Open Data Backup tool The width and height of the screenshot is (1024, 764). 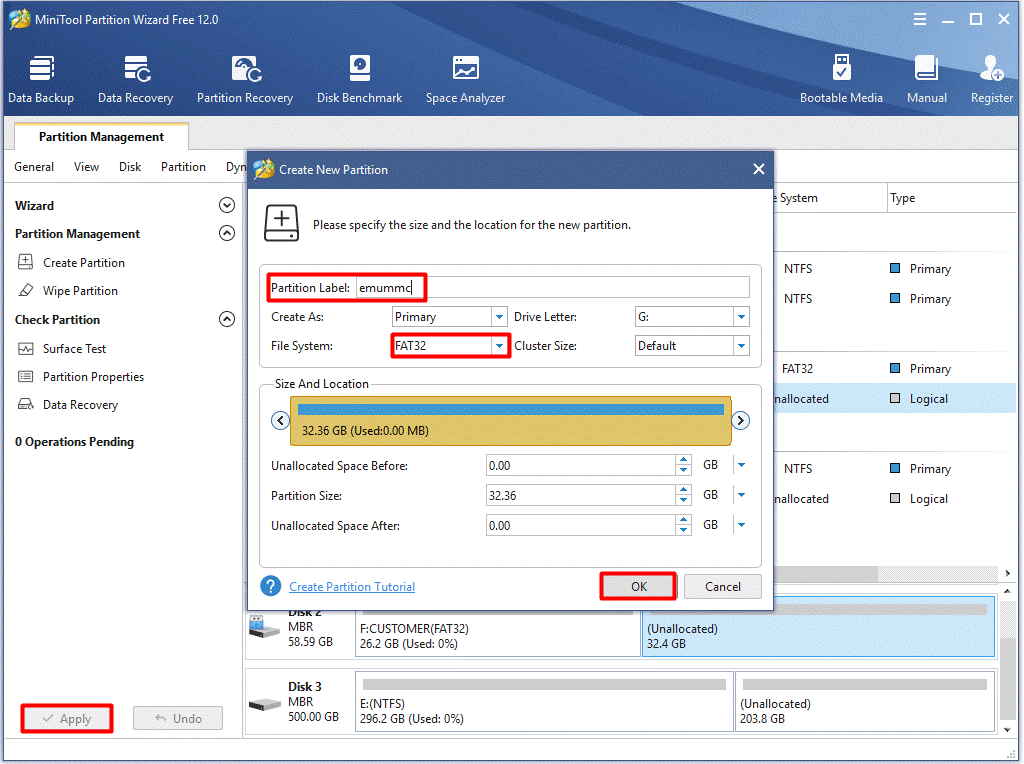pos(41,79)
